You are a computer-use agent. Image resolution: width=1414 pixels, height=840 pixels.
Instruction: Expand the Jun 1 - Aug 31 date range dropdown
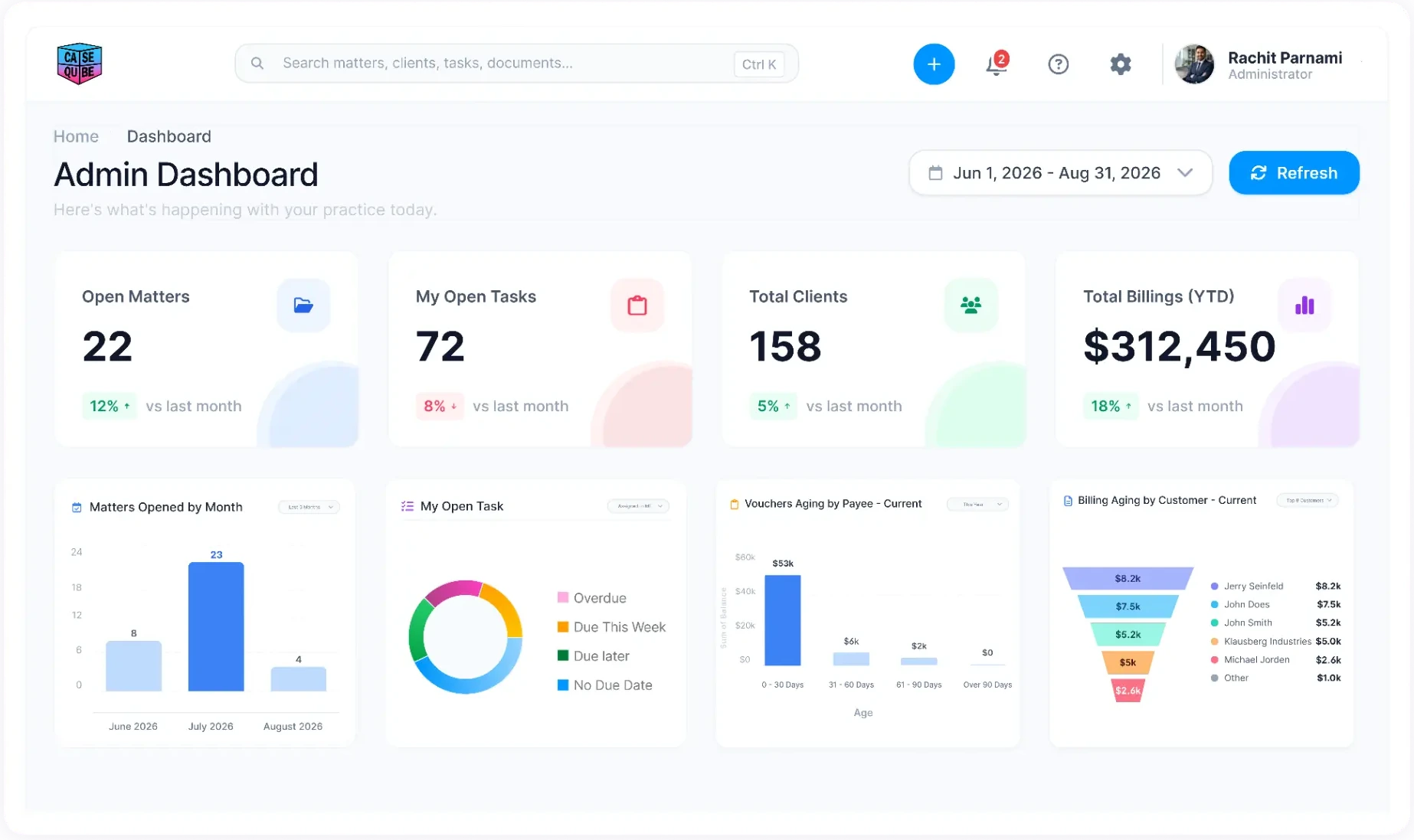[1060, 173]
